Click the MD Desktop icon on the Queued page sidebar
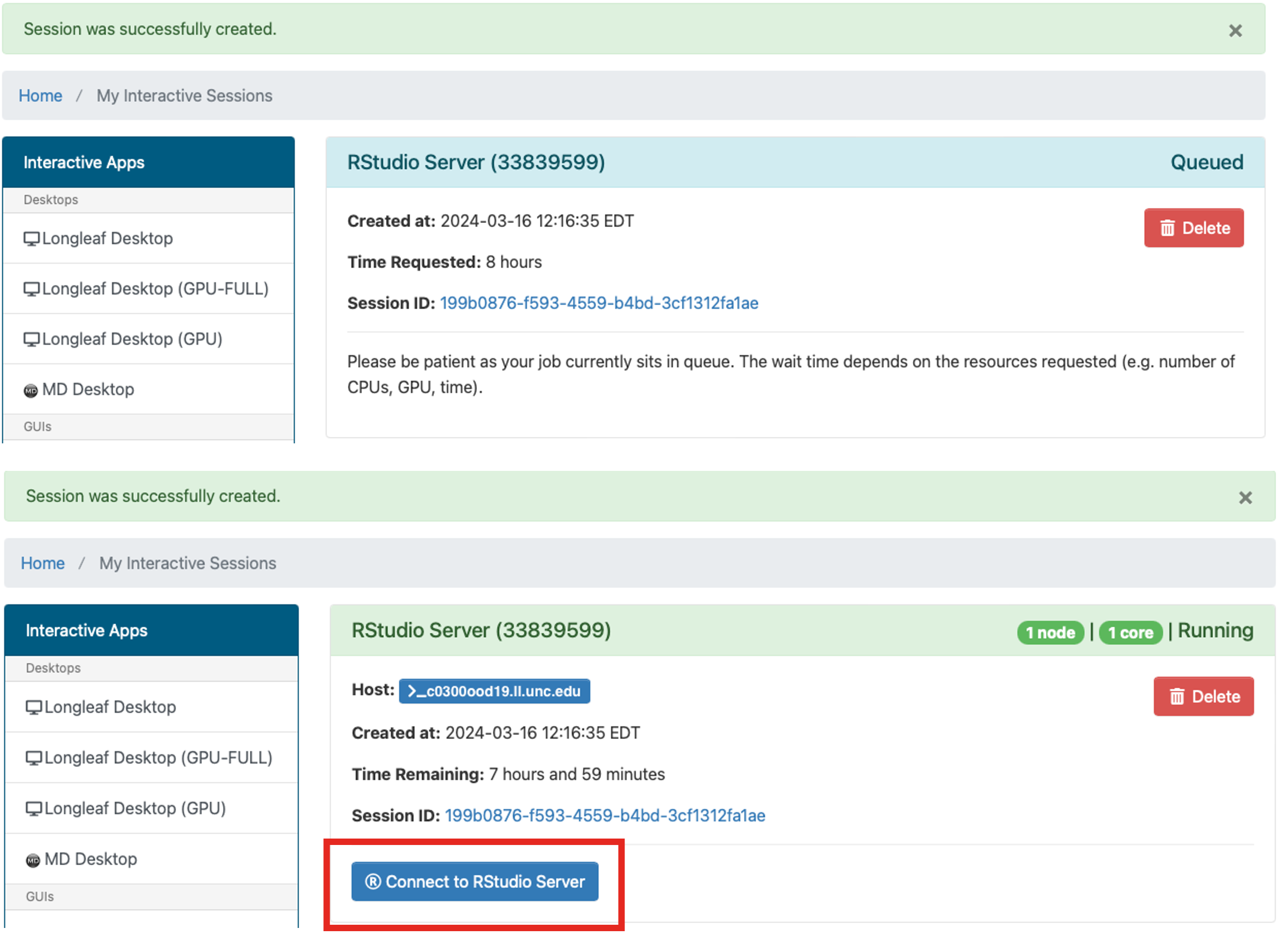The image size is (1288, 933). [x=31, y=391]
